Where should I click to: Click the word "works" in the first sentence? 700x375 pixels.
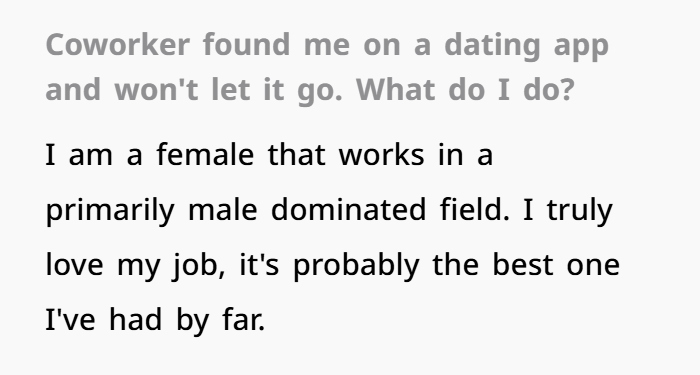[382, 155]
